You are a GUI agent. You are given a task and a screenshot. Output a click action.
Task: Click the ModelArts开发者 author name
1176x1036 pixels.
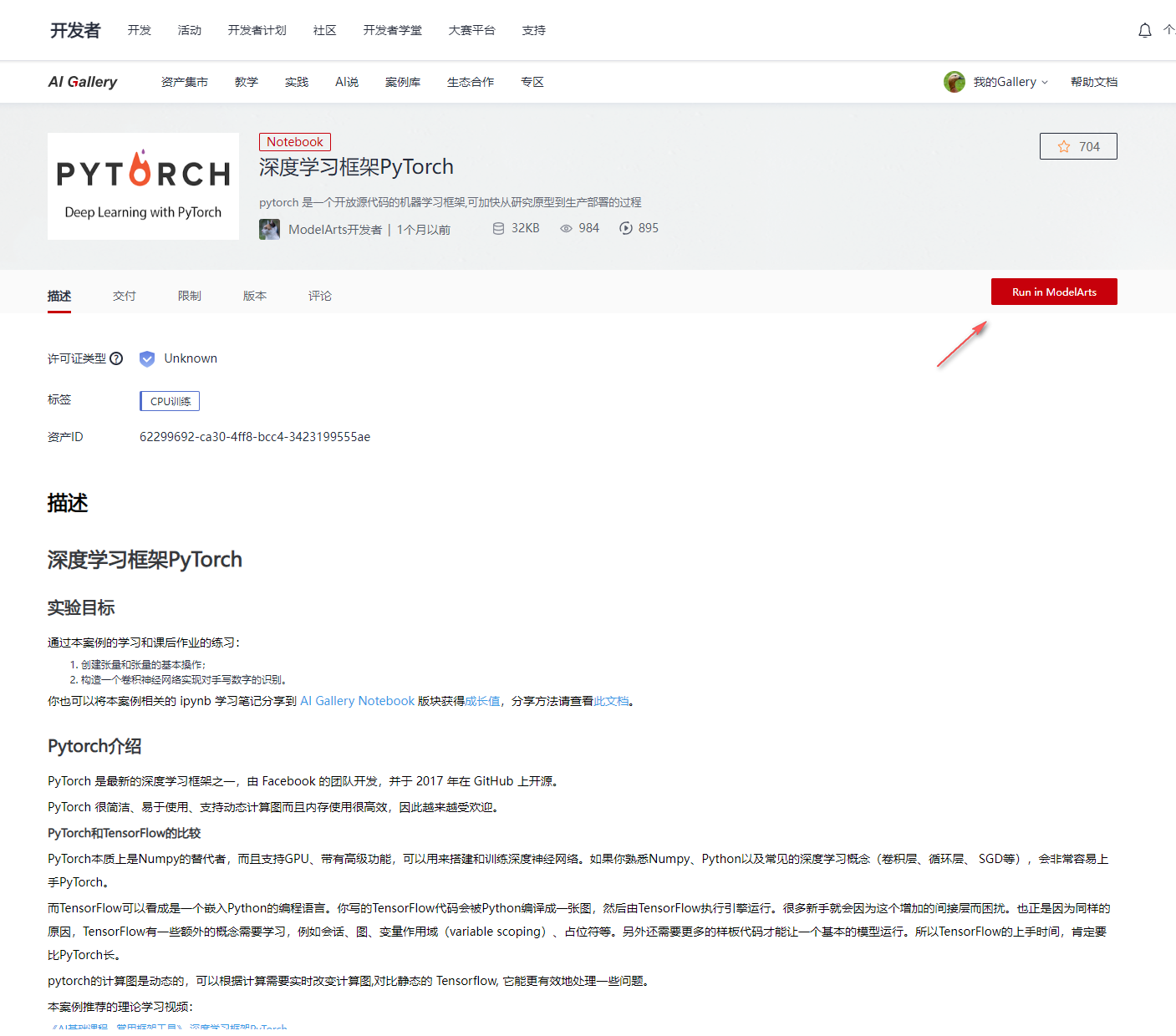coord(335,230)
